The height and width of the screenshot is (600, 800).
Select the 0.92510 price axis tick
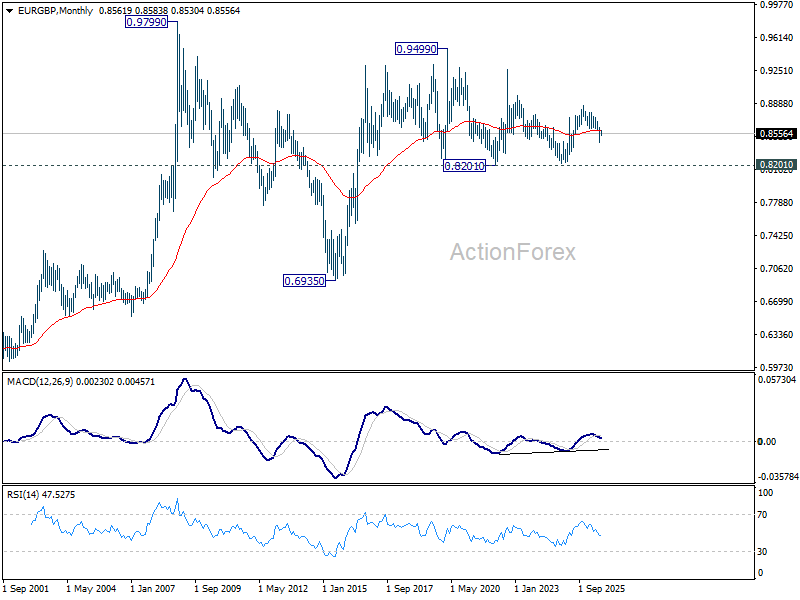tap(777, 70)
